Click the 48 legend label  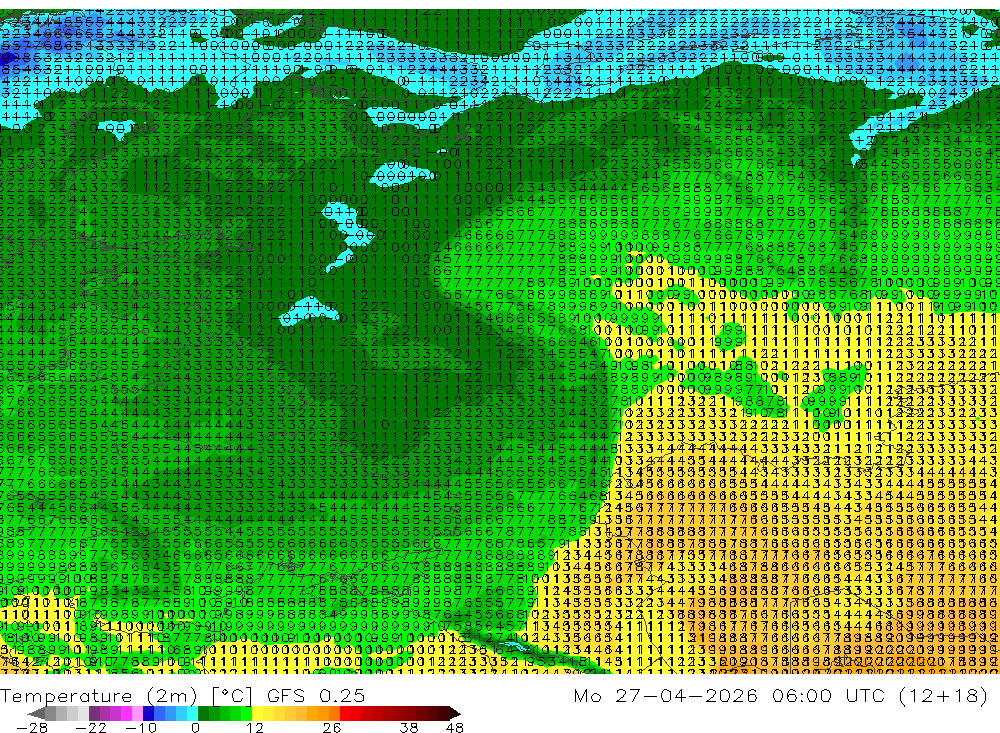click(x=455, y=727)
